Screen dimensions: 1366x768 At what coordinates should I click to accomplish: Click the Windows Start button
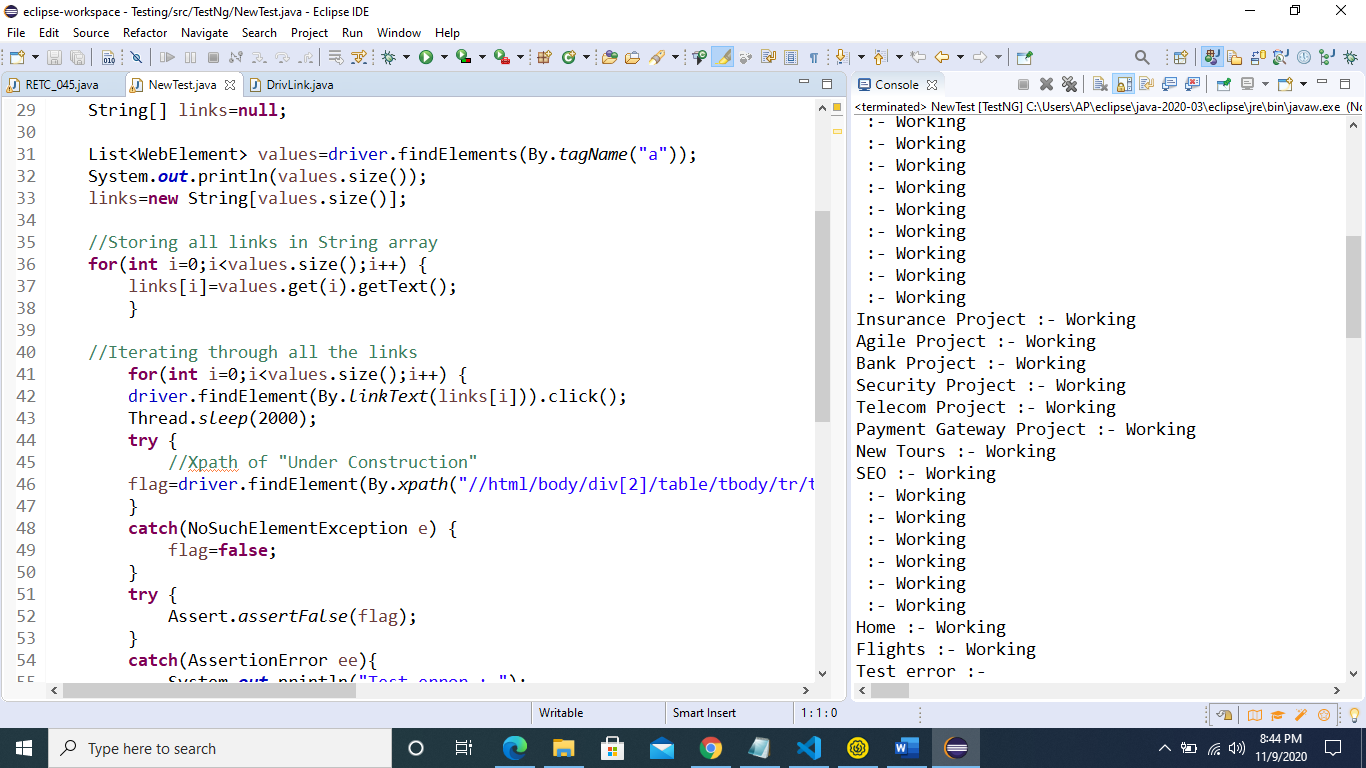[x=24, y=748]
